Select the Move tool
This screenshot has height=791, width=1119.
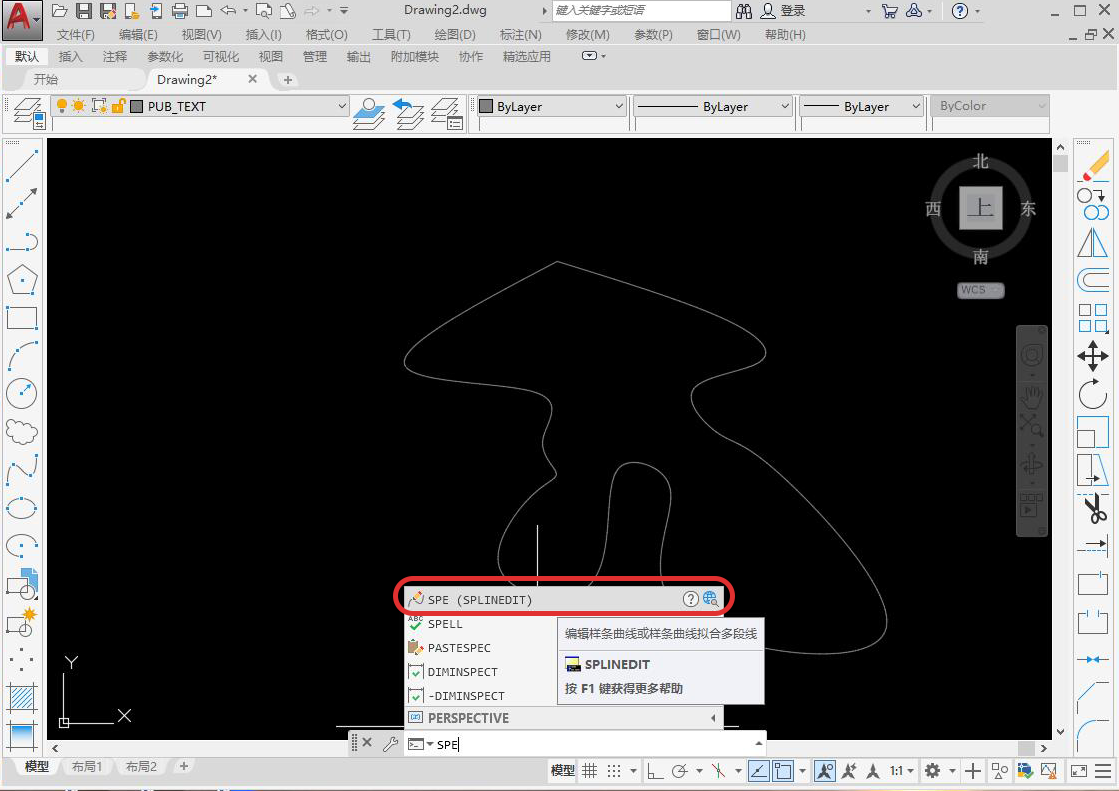coord(1093,356)
